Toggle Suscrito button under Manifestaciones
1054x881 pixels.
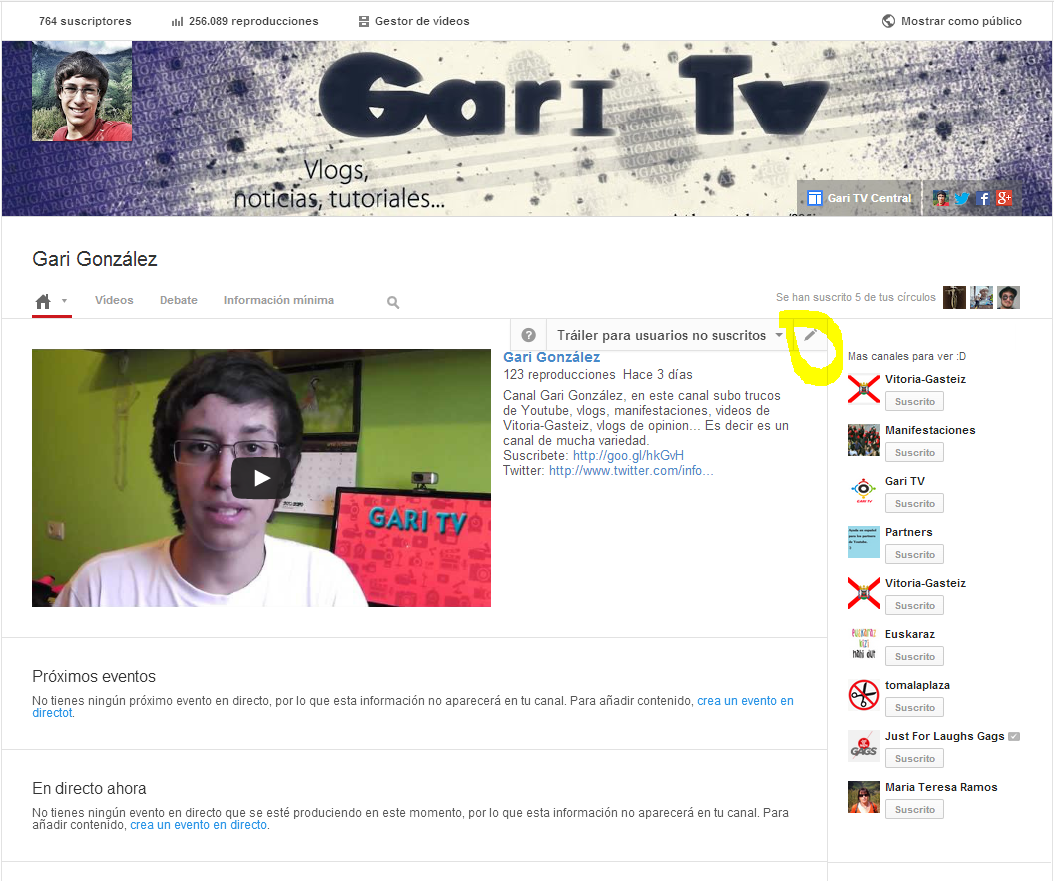915,452
